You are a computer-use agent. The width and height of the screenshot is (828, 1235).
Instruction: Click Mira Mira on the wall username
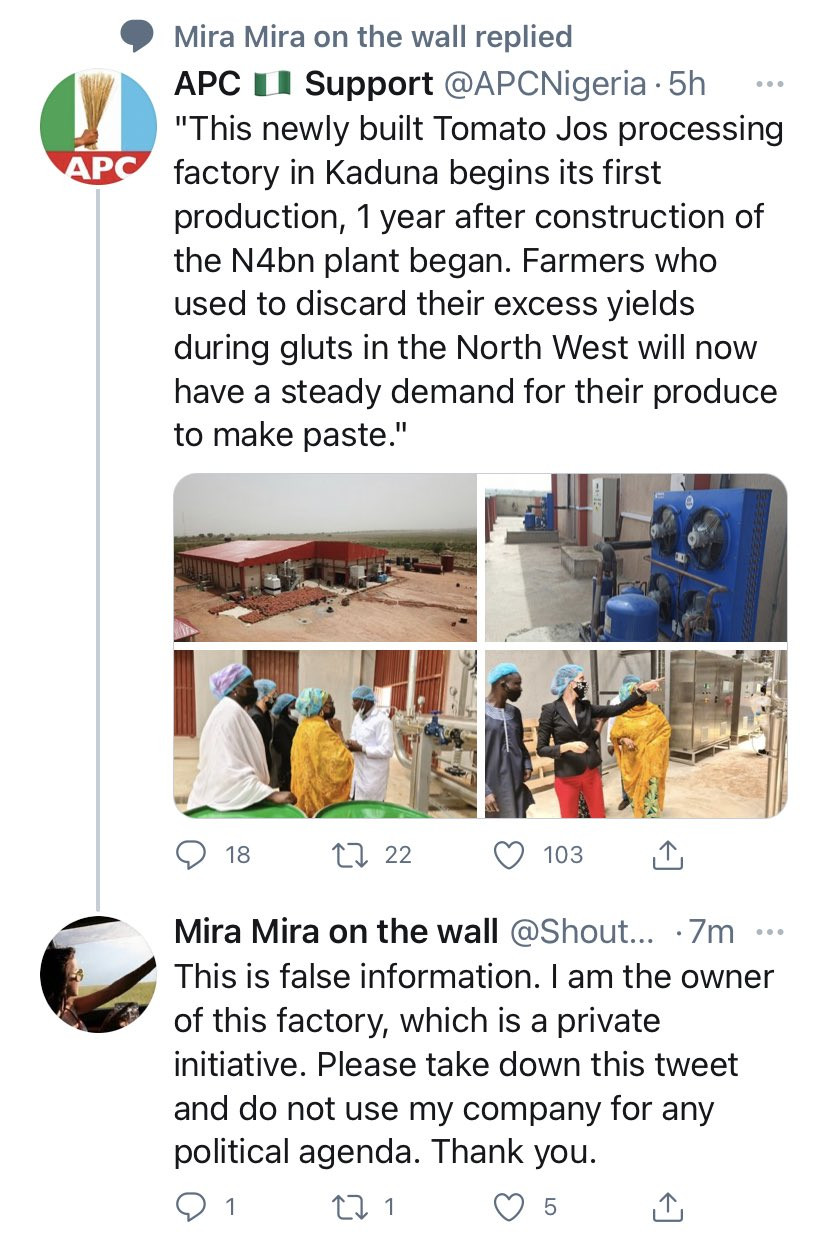[x=335, y=932]
